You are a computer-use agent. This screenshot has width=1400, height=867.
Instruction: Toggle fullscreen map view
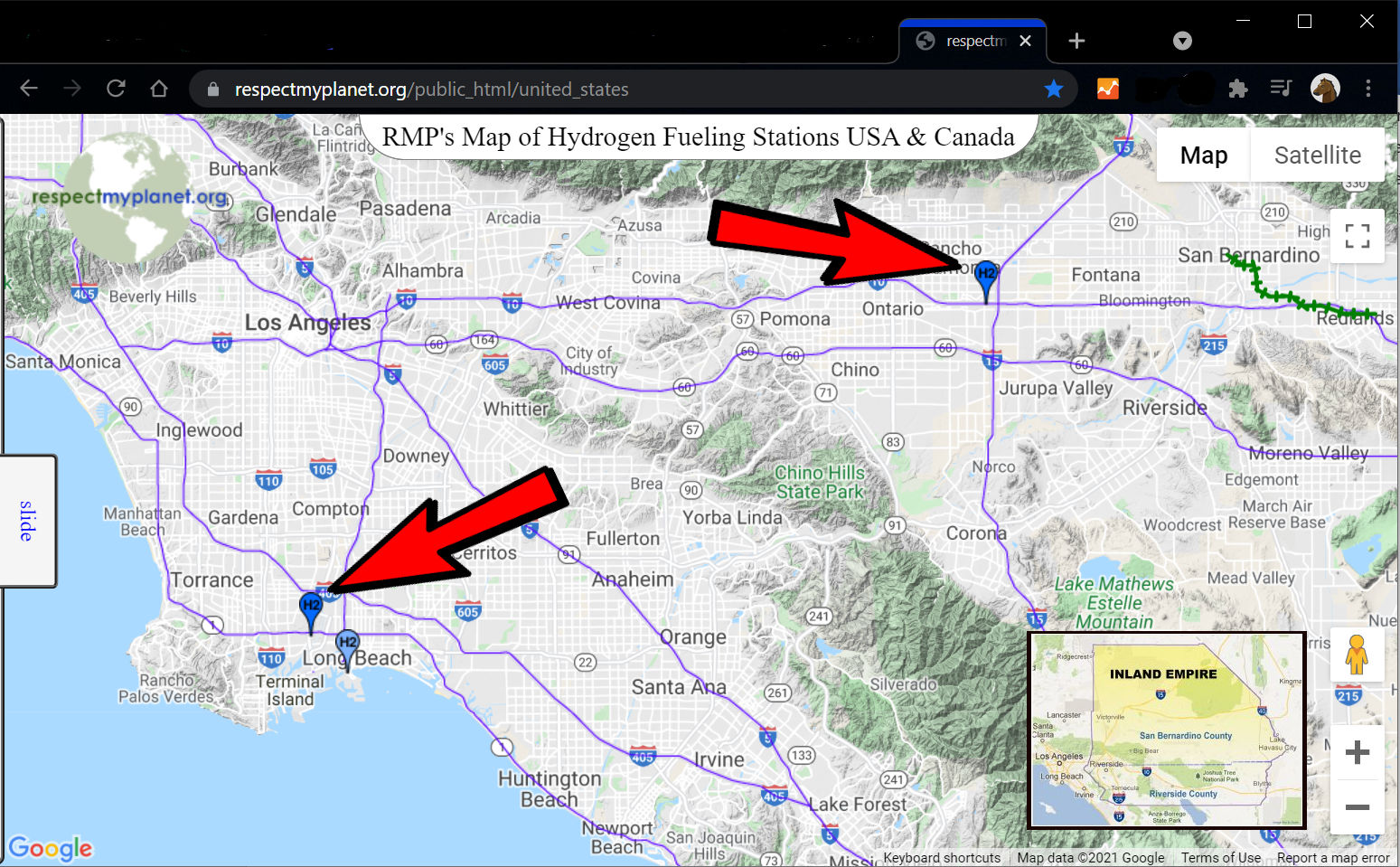click(1357, 236)
